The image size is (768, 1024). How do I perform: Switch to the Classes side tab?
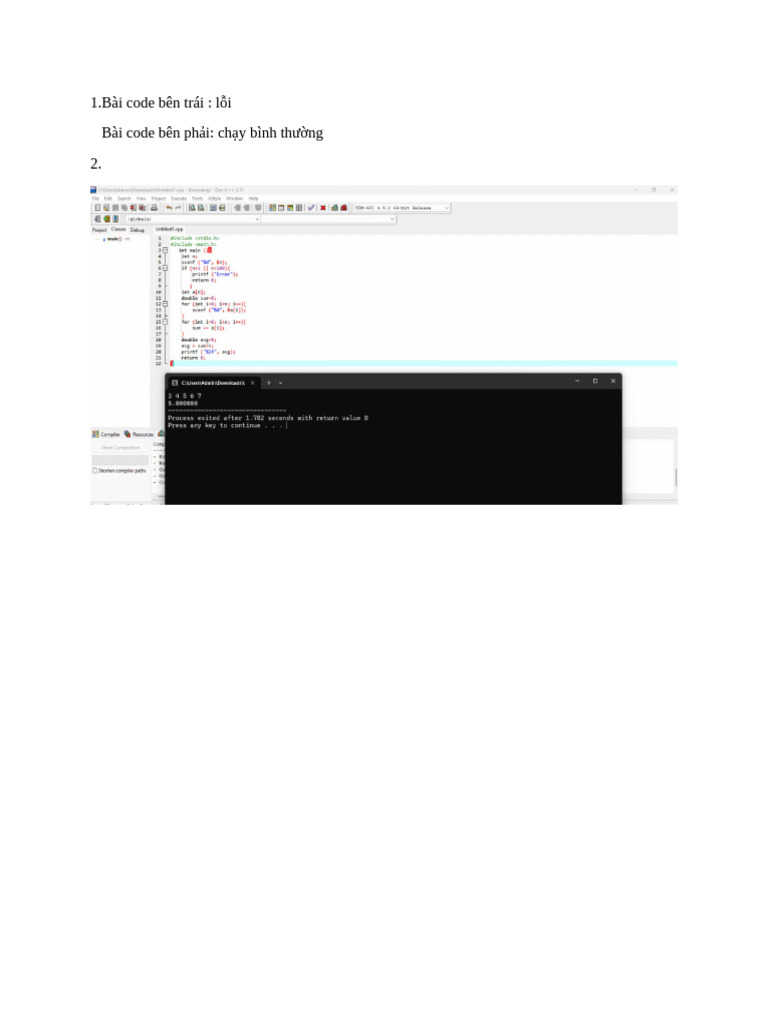[118, 229]
